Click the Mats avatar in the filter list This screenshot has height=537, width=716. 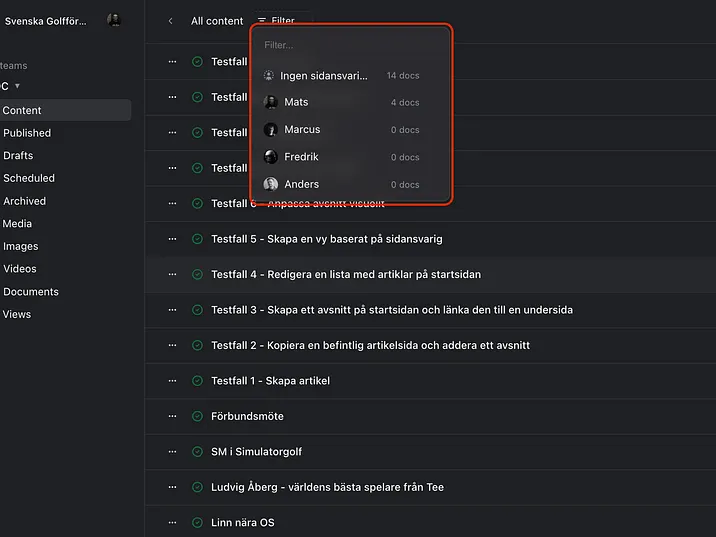click(x=270, y=102)
